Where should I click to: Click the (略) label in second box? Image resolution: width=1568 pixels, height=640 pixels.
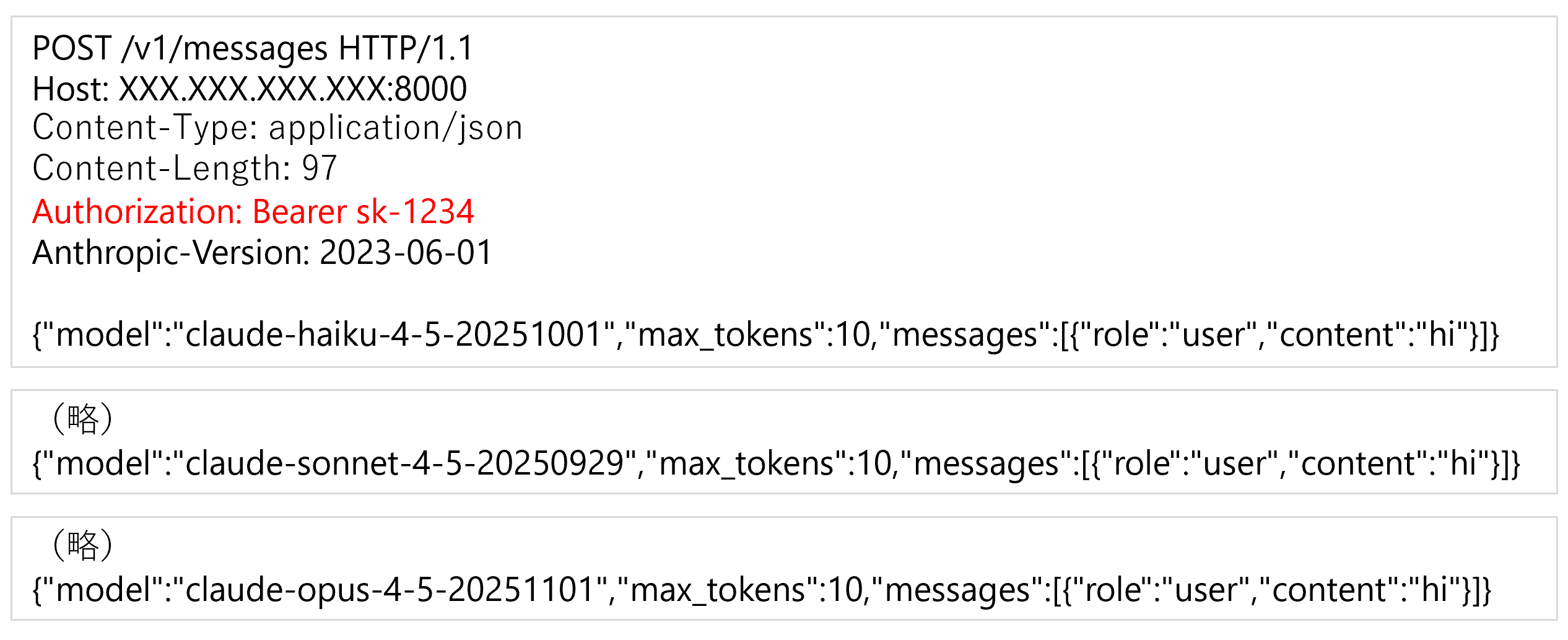(82, 419)
